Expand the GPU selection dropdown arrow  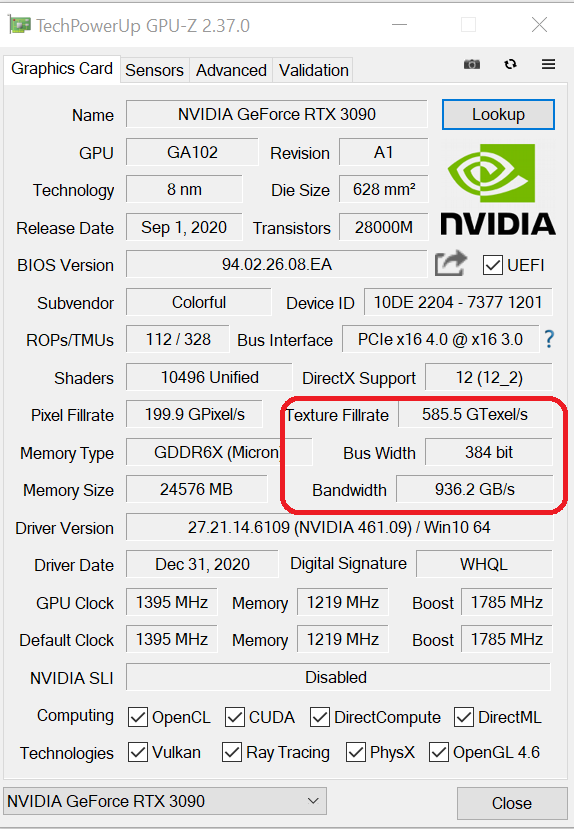click(313, 801)
